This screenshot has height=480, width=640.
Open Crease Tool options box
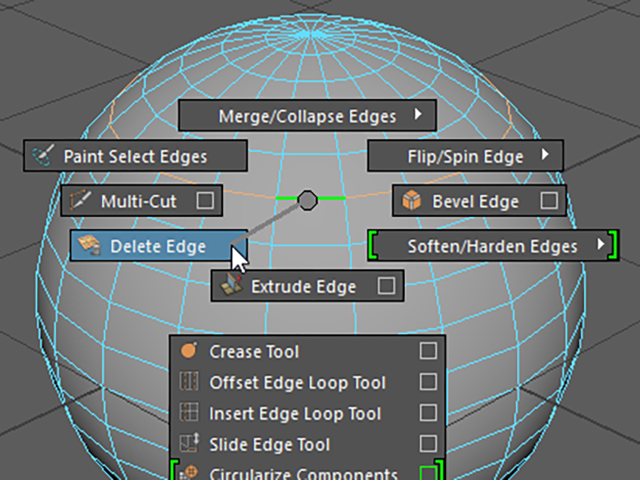tap(428, 351)
